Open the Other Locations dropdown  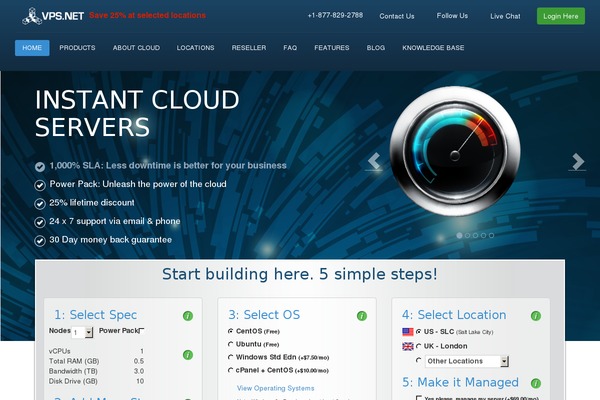click(467, 361)
